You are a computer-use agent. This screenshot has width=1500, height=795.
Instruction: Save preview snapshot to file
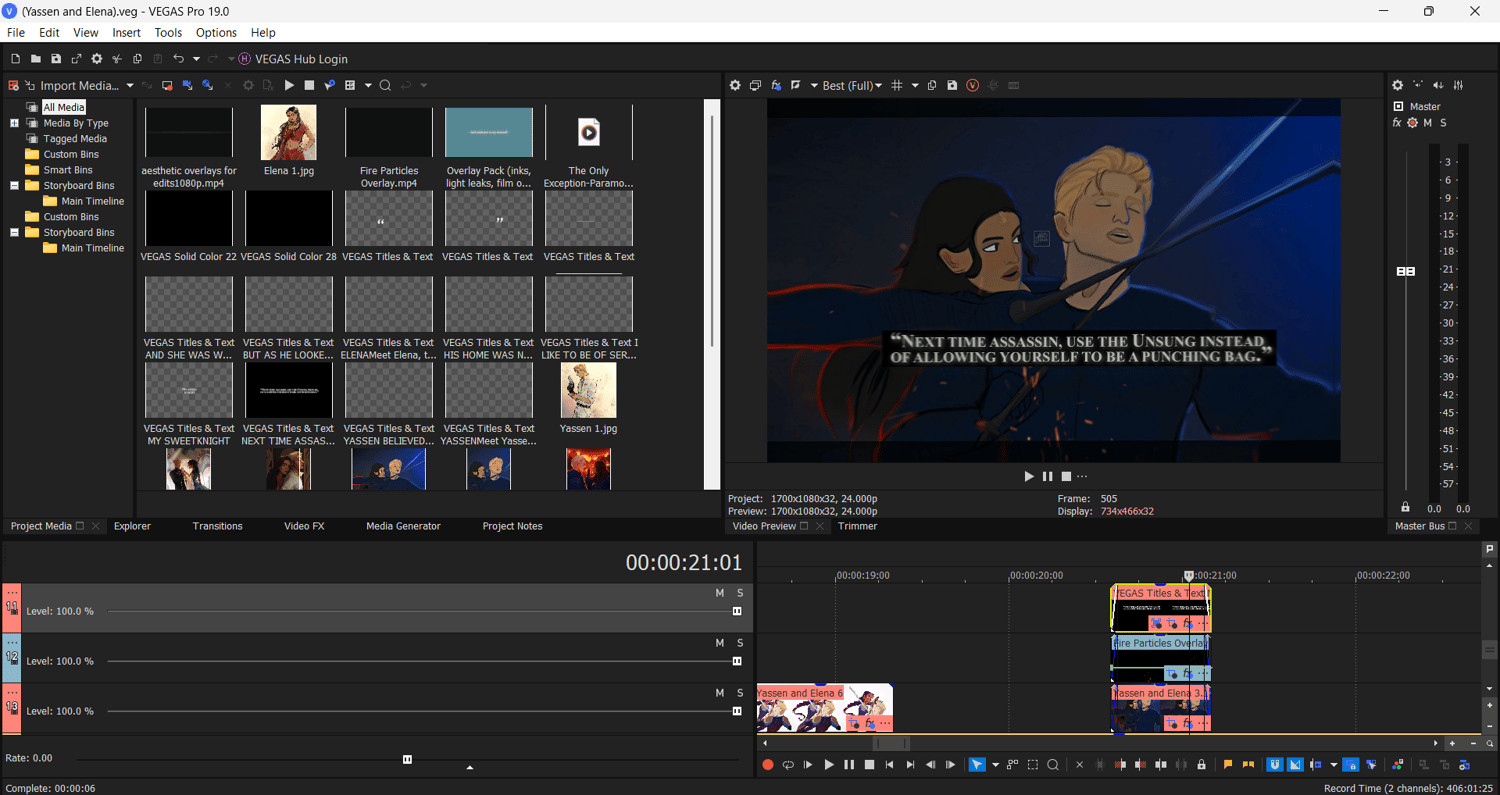point(952,86)
